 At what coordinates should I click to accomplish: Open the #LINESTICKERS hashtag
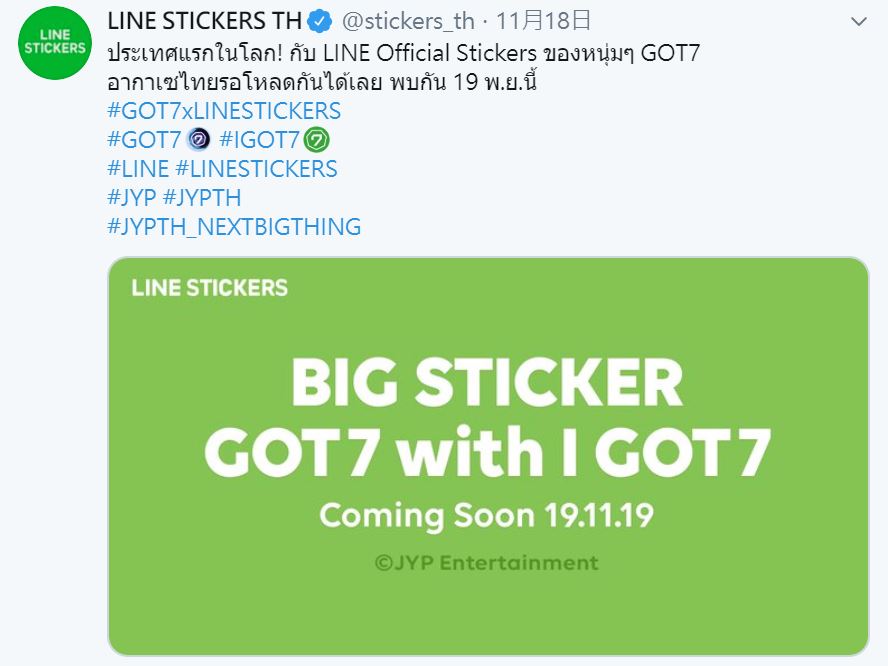tap(257, 169)
